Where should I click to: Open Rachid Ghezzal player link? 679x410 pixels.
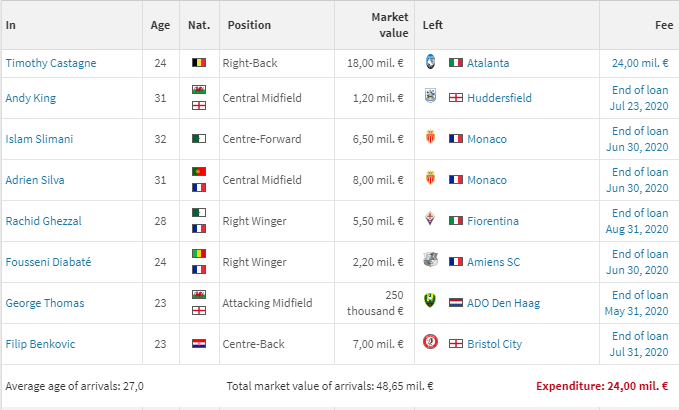click(43, 221)
